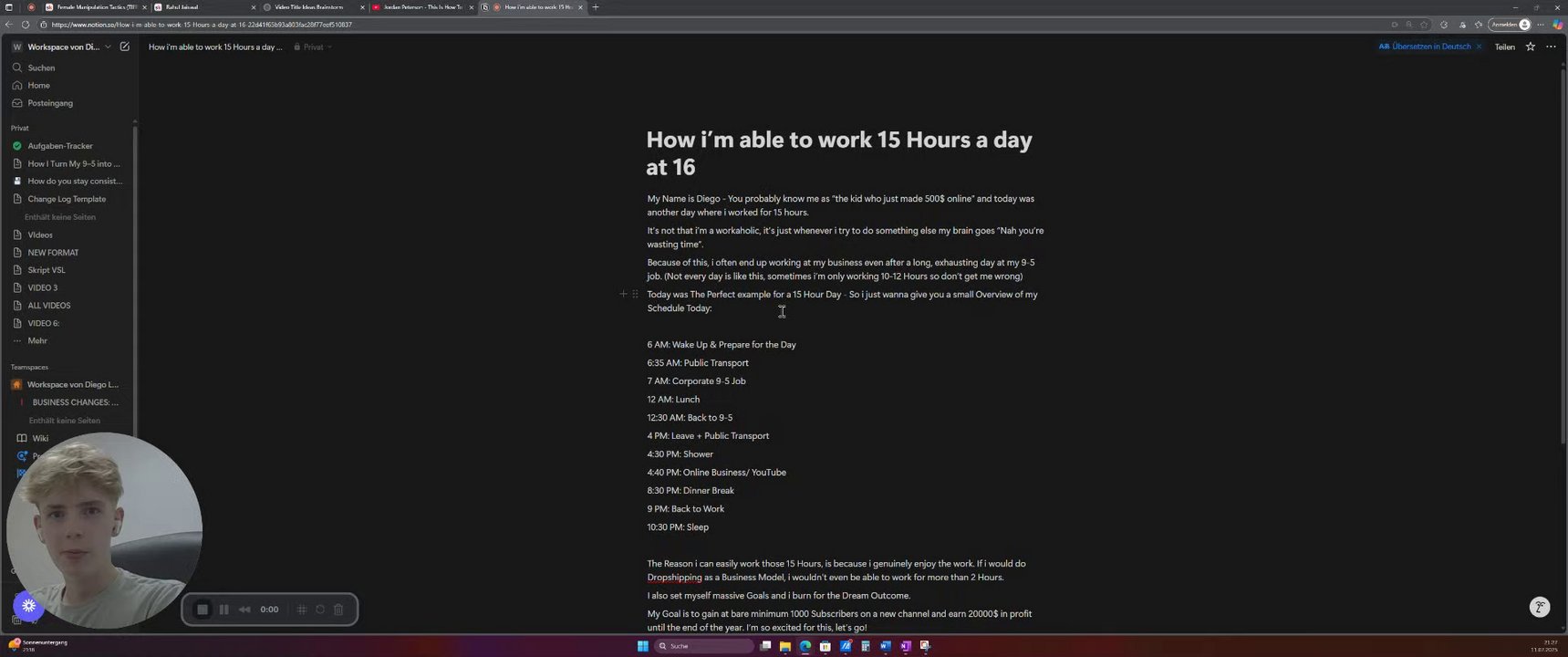Open Microsoft Edge from the taskbar
The height and width of the screenshot is (657, 1568).
pos(805,646)
